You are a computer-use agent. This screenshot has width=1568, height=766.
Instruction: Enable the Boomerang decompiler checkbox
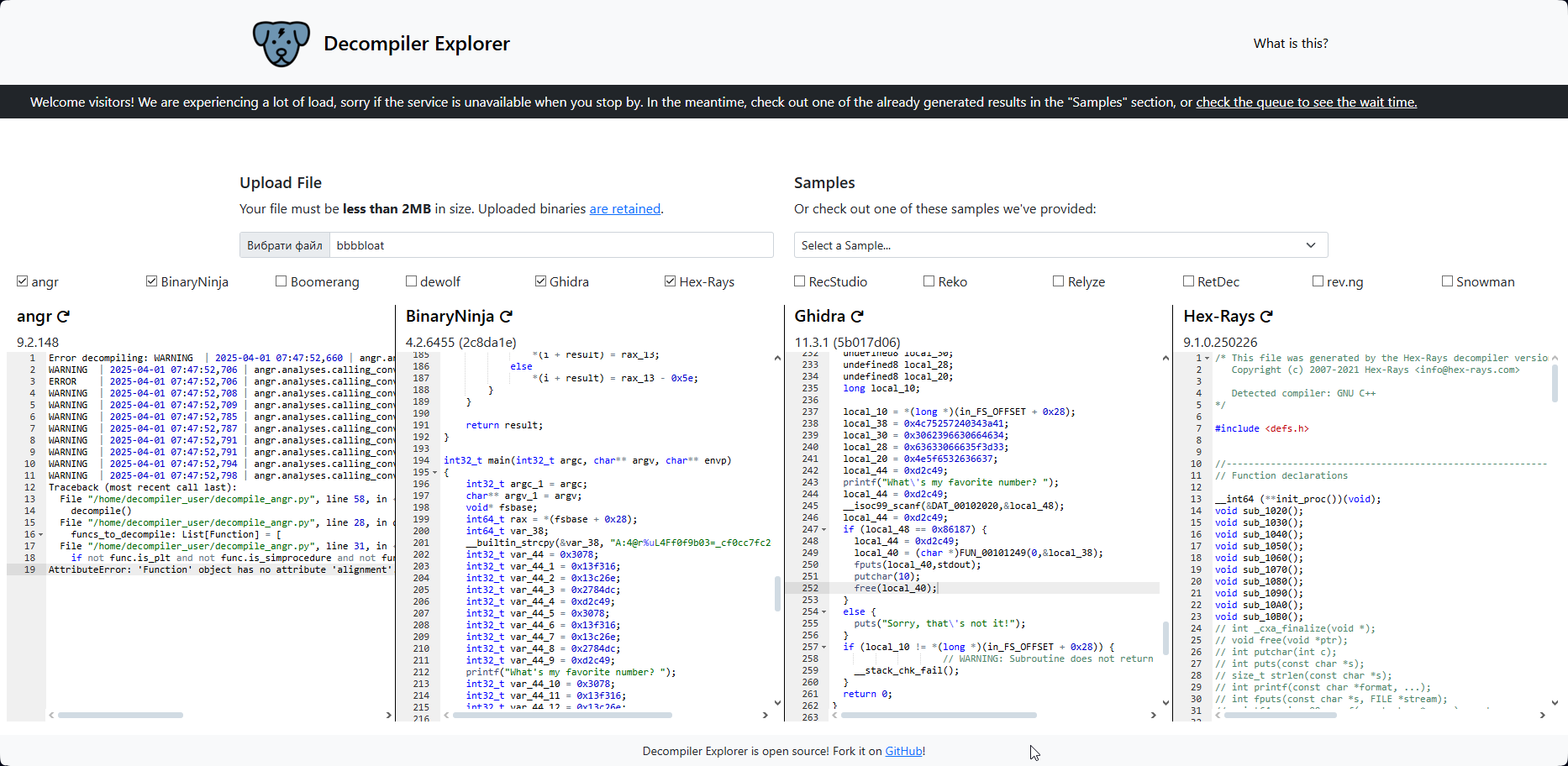[282, 281]
